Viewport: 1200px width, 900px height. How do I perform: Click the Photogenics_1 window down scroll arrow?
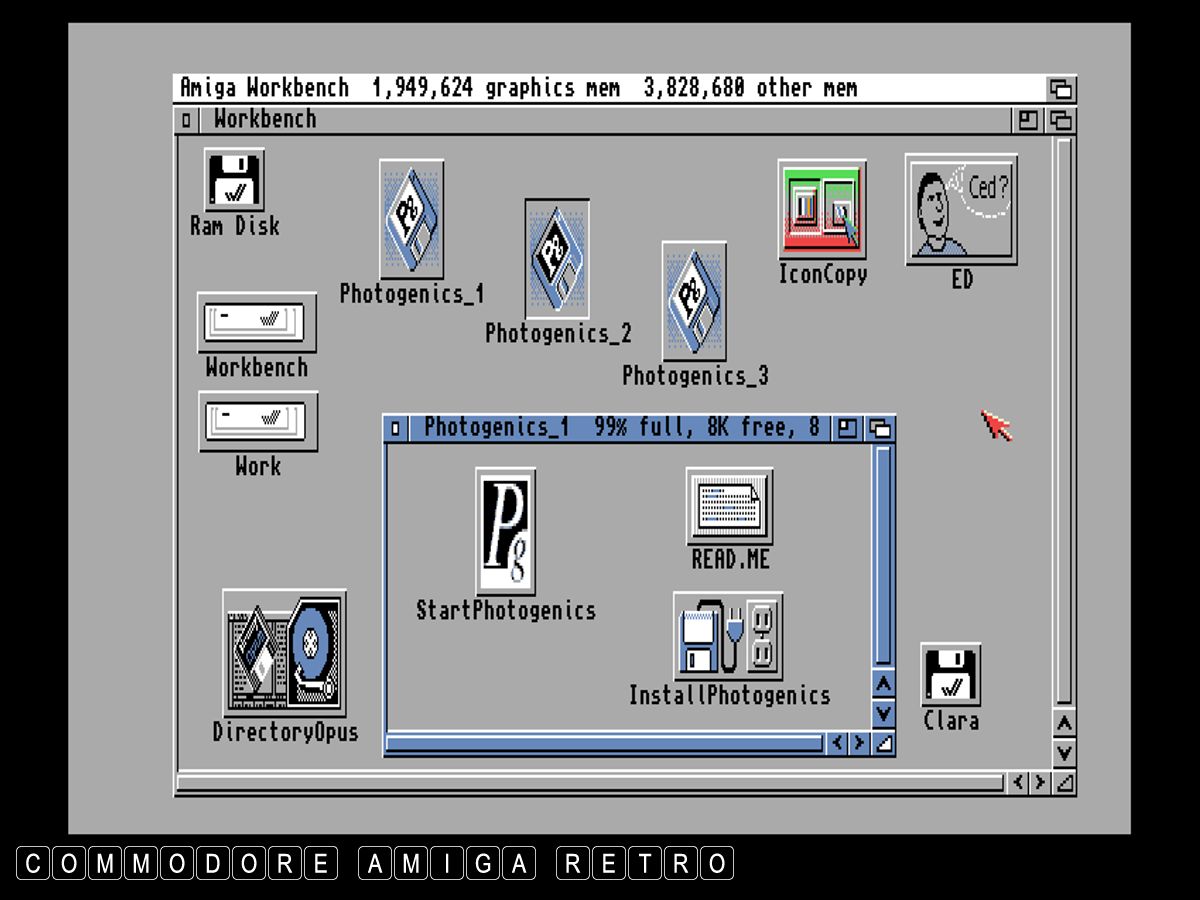pos(883,713)
